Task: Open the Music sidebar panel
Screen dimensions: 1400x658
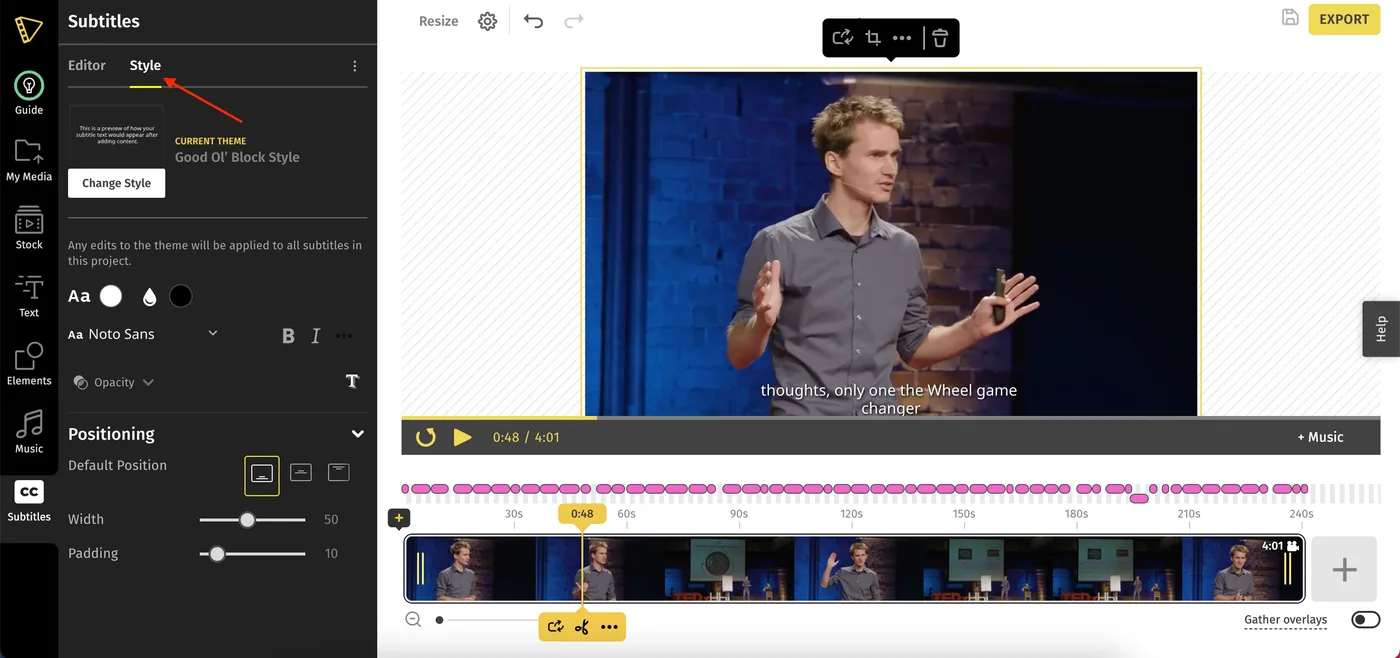Action: (x=29, y=432)
